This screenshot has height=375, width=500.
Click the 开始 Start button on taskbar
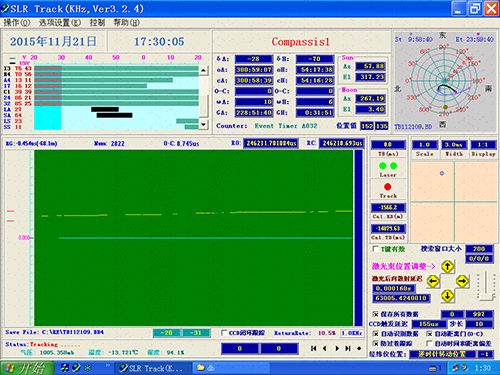click(x=27, y=368)
